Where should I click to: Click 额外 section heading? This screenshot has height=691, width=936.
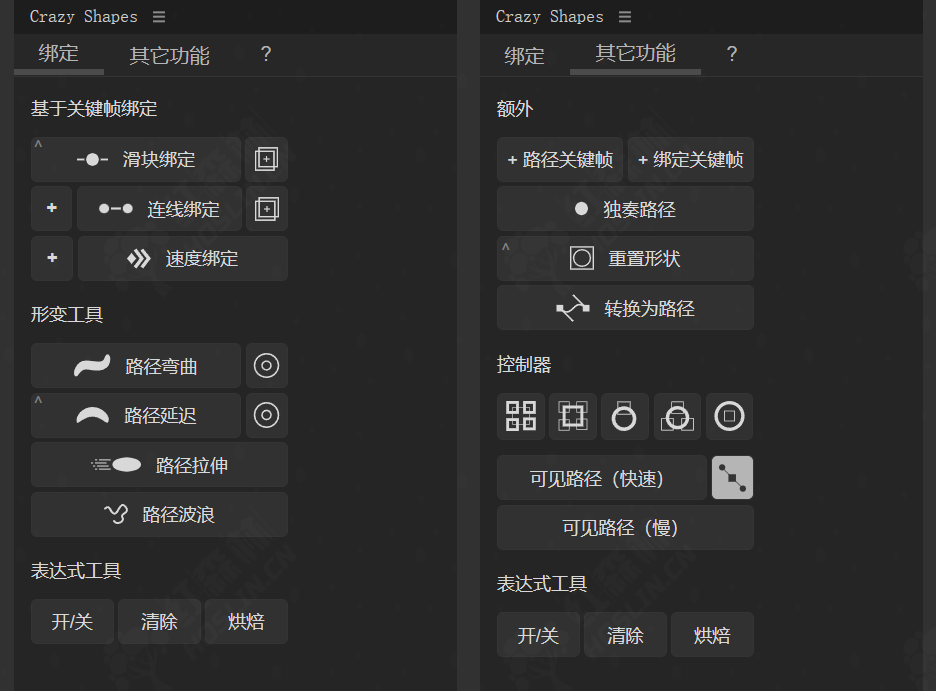click(x=515, y=109)
